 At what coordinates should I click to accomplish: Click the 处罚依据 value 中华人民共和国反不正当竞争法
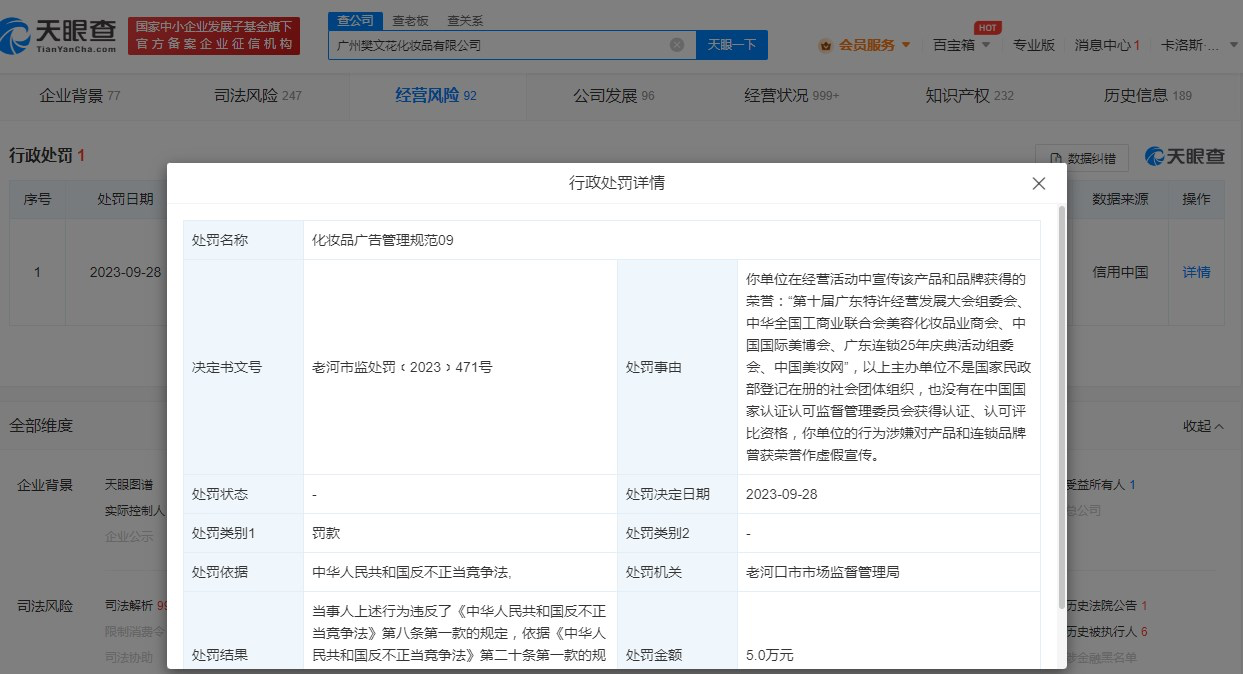pos(411,572)
